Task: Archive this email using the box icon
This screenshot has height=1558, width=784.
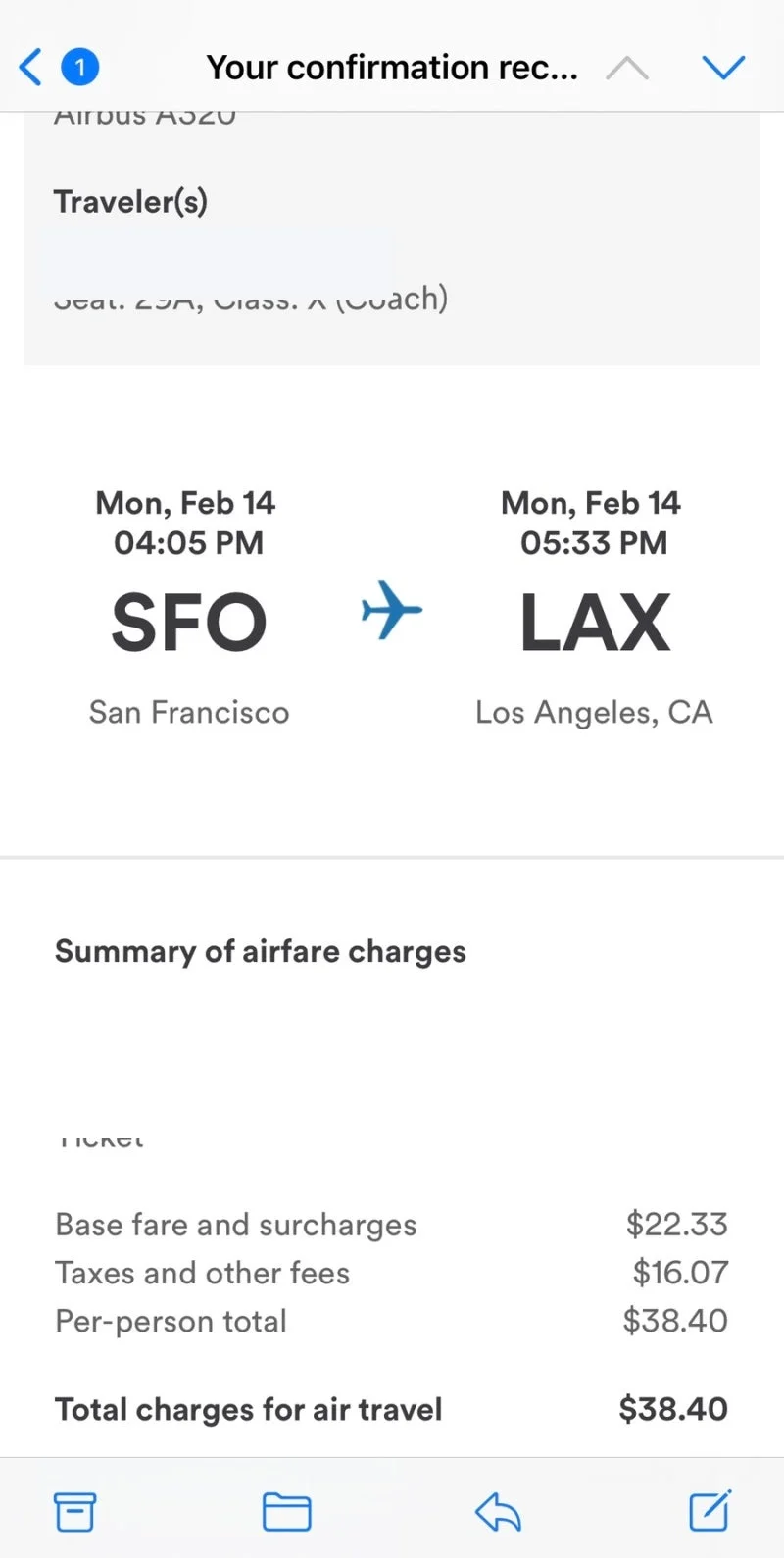Action: 74,1511
